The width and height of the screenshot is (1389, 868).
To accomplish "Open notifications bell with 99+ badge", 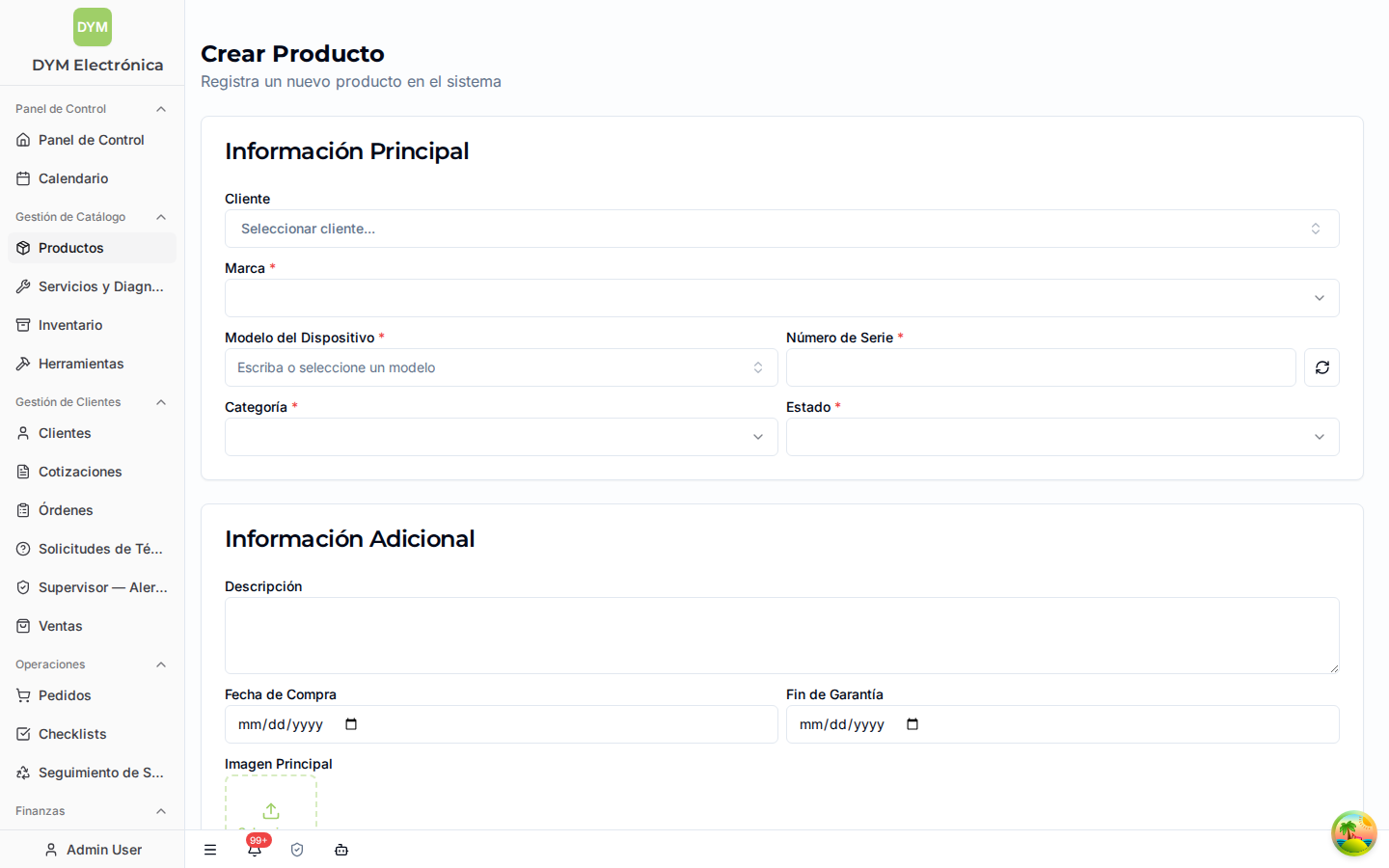I will [x=255, y=849].
